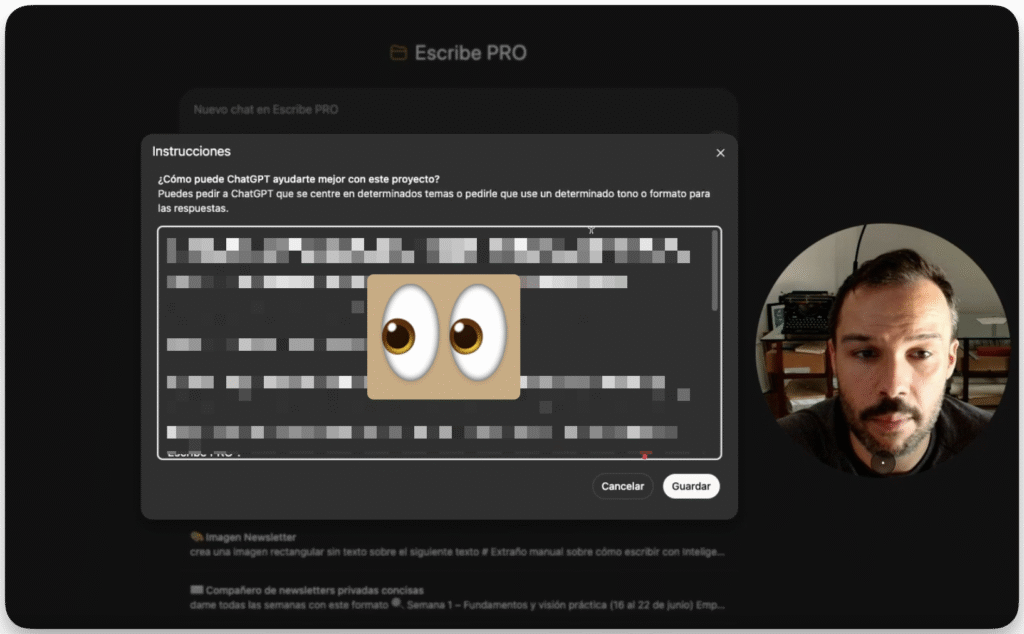Click the icon beside Compañero de newsletters

click(196, 590)
